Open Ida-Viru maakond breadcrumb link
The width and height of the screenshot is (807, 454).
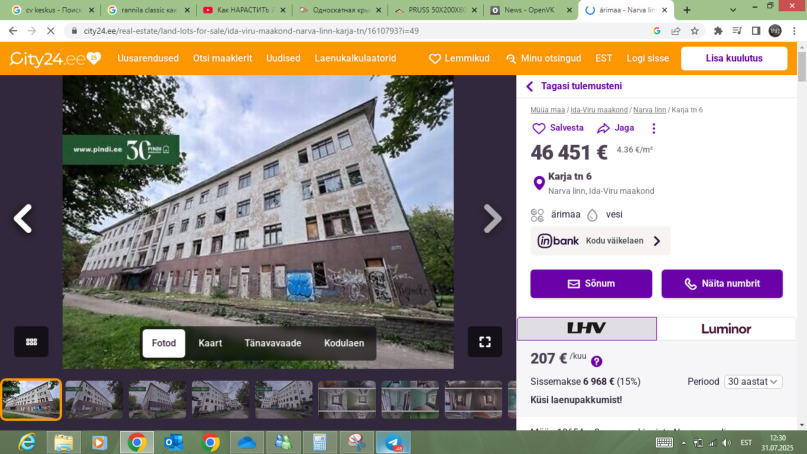(599, 110)
